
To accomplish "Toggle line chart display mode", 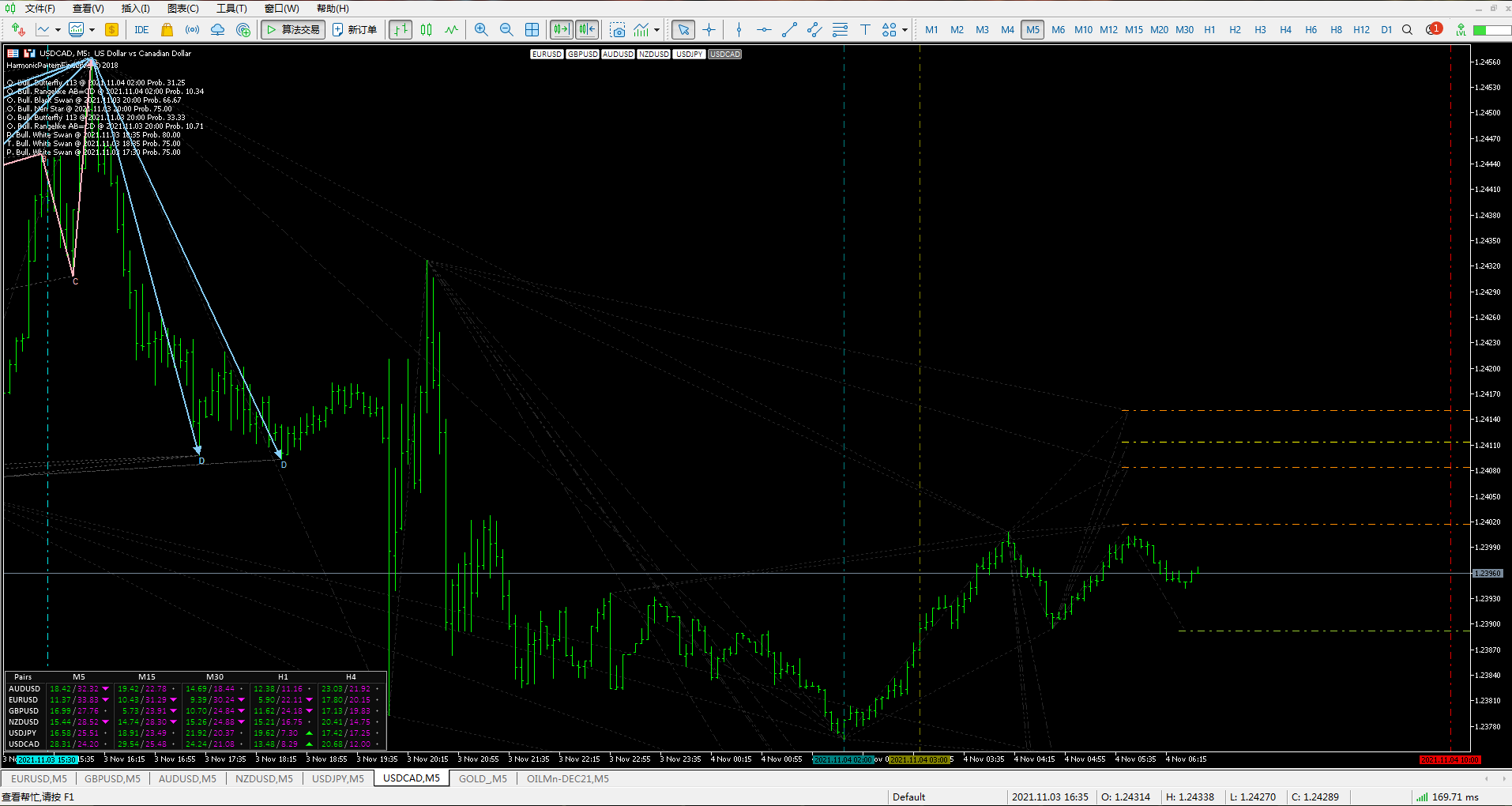I will [x=451, y=30].
